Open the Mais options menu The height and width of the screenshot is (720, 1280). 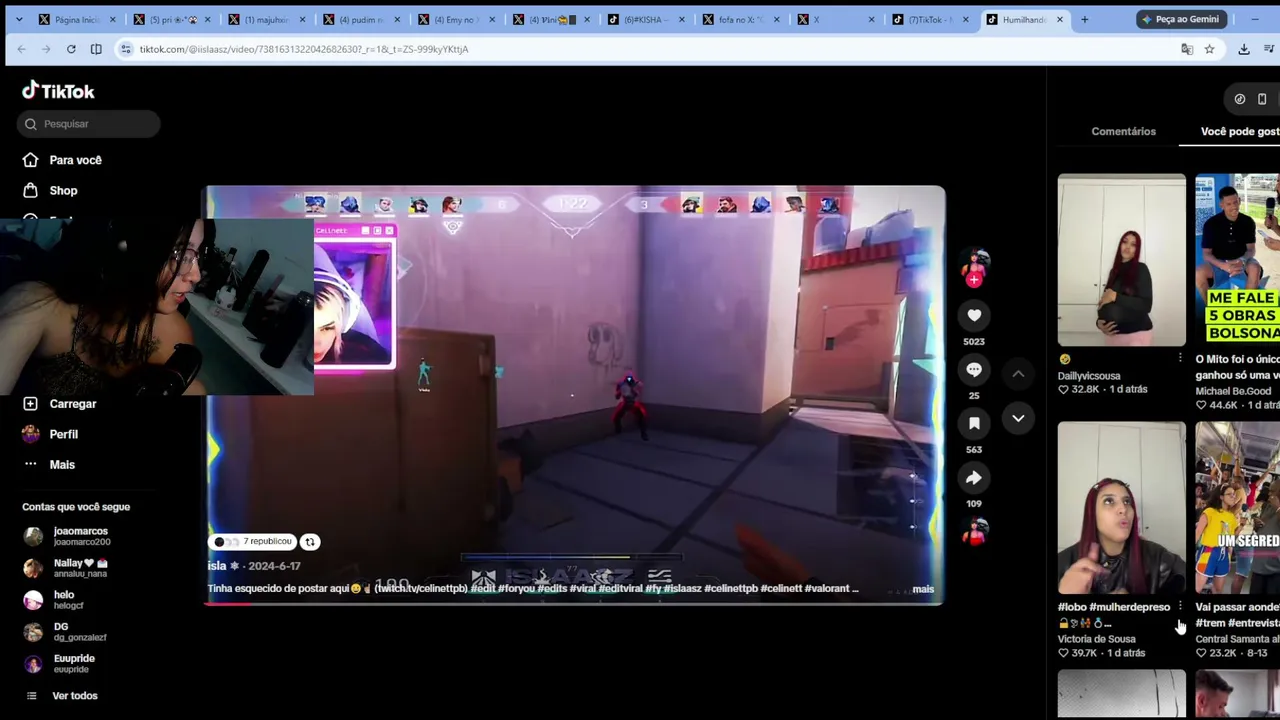tap(49, 464)
